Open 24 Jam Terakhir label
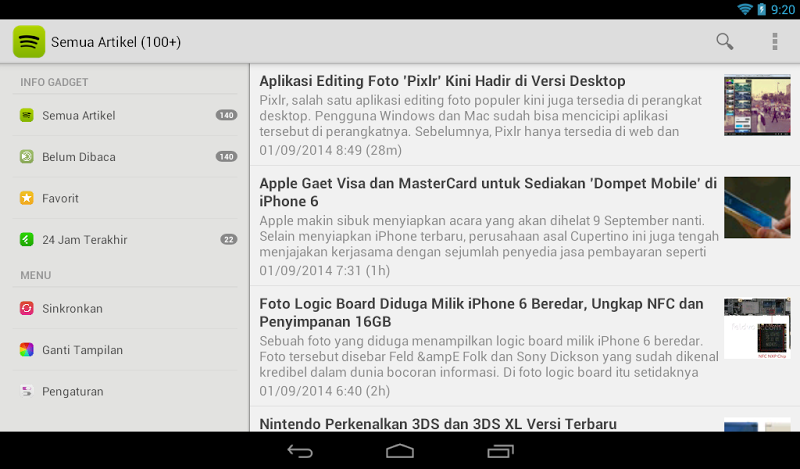The height and width of the screenshot is (469, 800). click(x=85, y=239)
